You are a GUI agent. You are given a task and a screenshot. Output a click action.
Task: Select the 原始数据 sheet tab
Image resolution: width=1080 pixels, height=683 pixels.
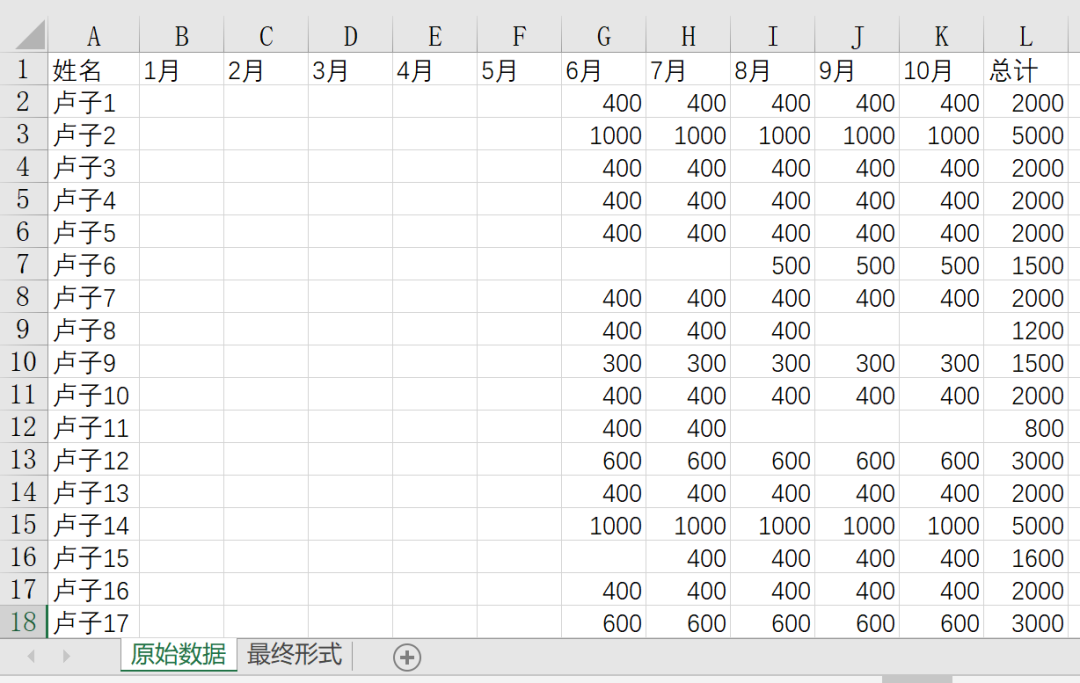(x=177, y=656)
